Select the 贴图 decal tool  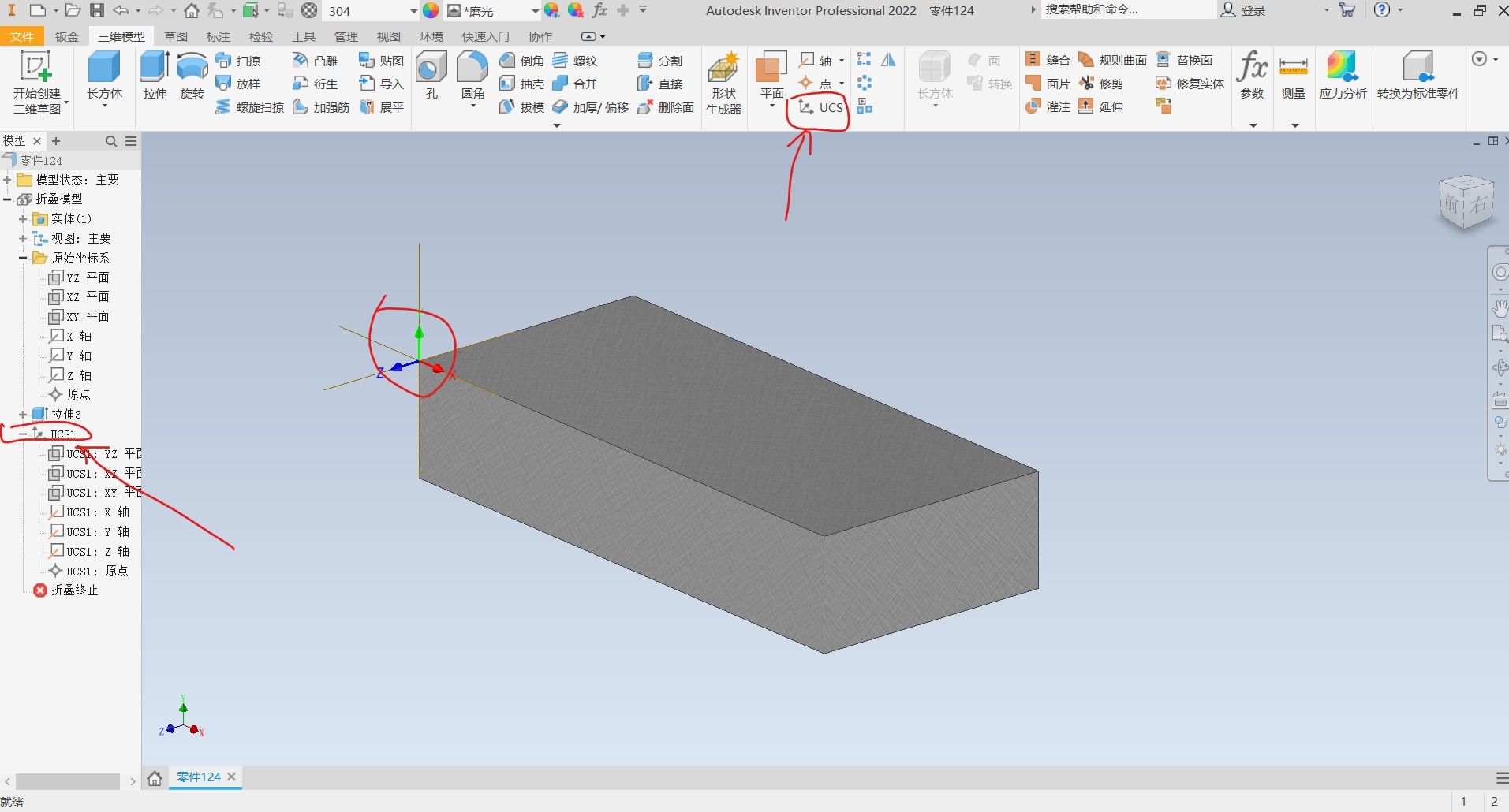(381, 61)
